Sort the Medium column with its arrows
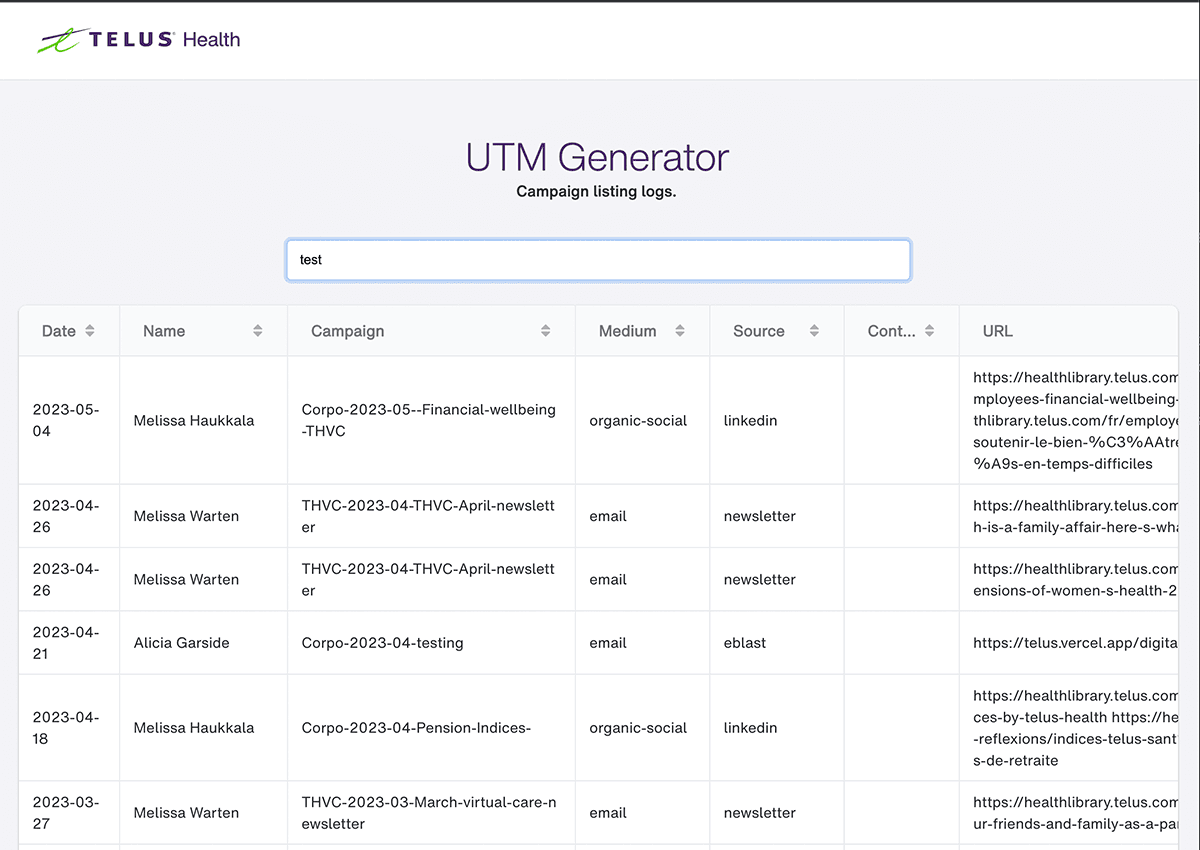Viewport: 1200px width, 850px height. pyautogui.click(x=680, y=331)
